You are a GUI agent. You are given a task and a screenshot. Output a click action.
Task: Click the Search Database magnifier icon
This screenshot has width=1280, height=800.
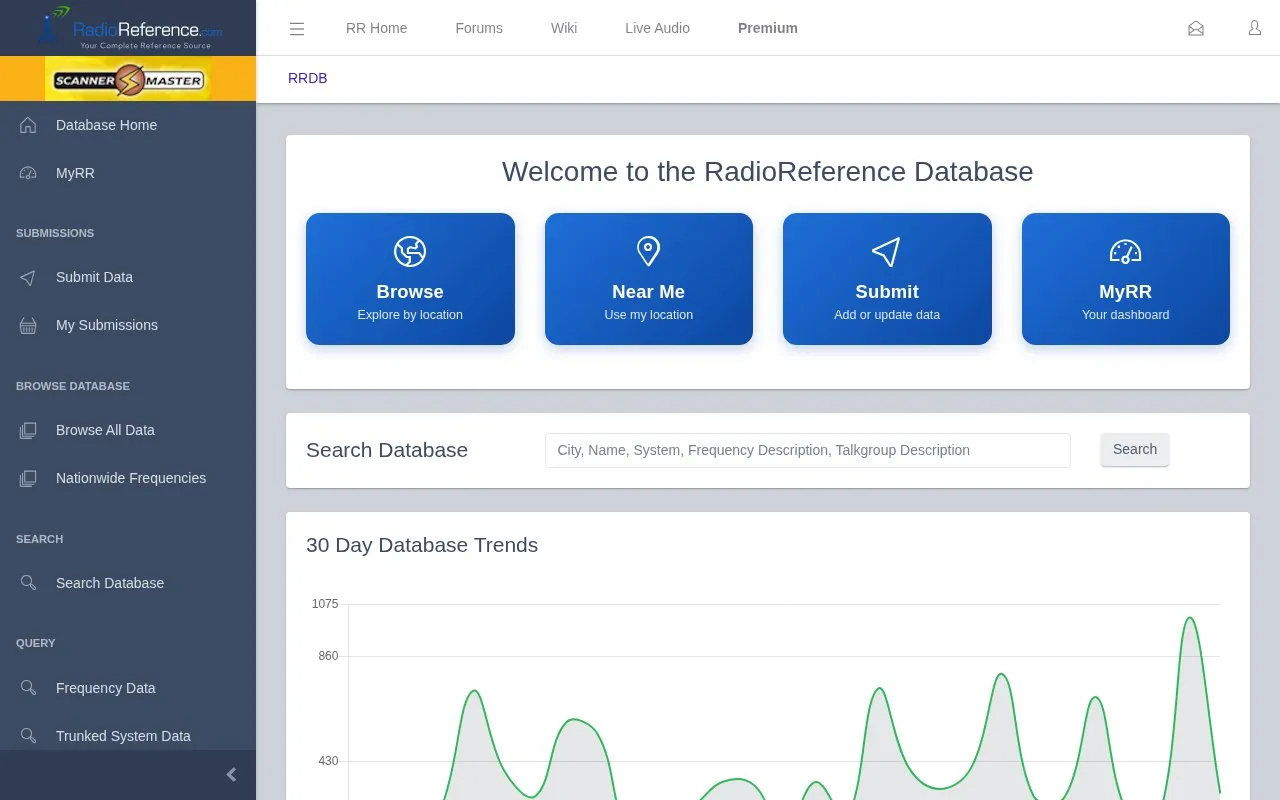(28, 583)
